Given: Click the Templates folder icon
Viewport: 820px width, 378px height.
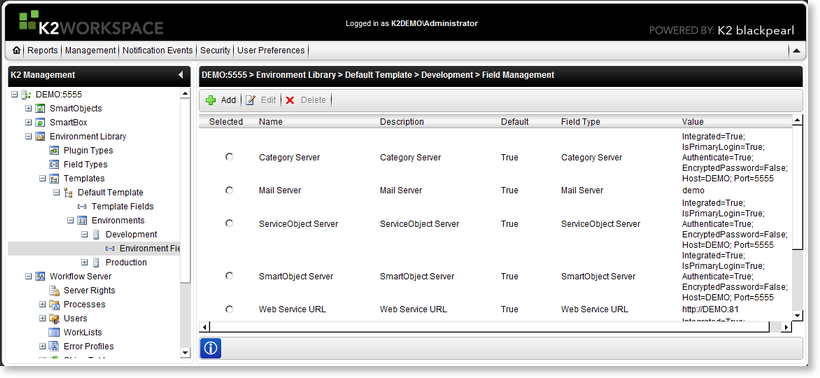Looking at the screenshot, I should (54, 179).
